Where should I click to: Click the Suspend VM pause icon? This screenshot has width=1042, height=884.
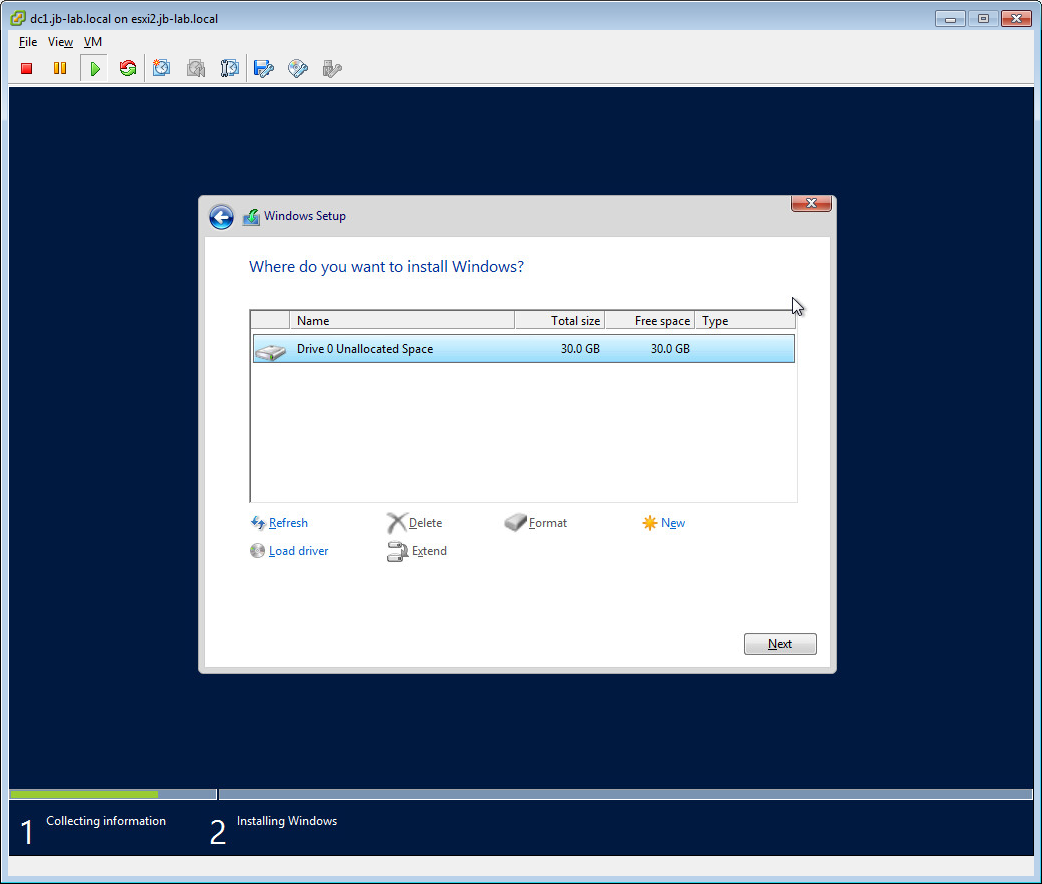click(x=60, y=68)
